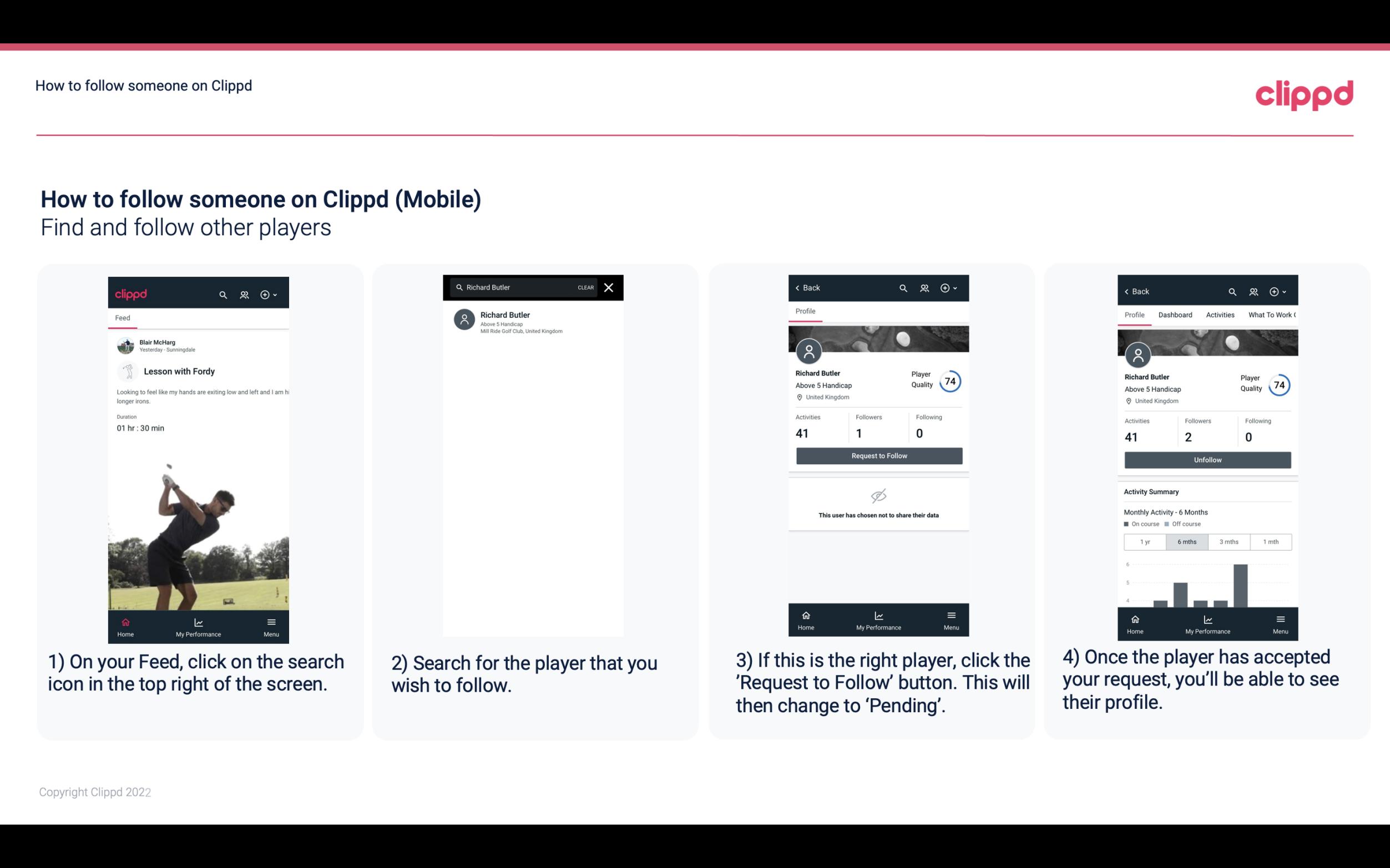Click the Request to Follow button
1390x868 pixels.
pos(878,456)
